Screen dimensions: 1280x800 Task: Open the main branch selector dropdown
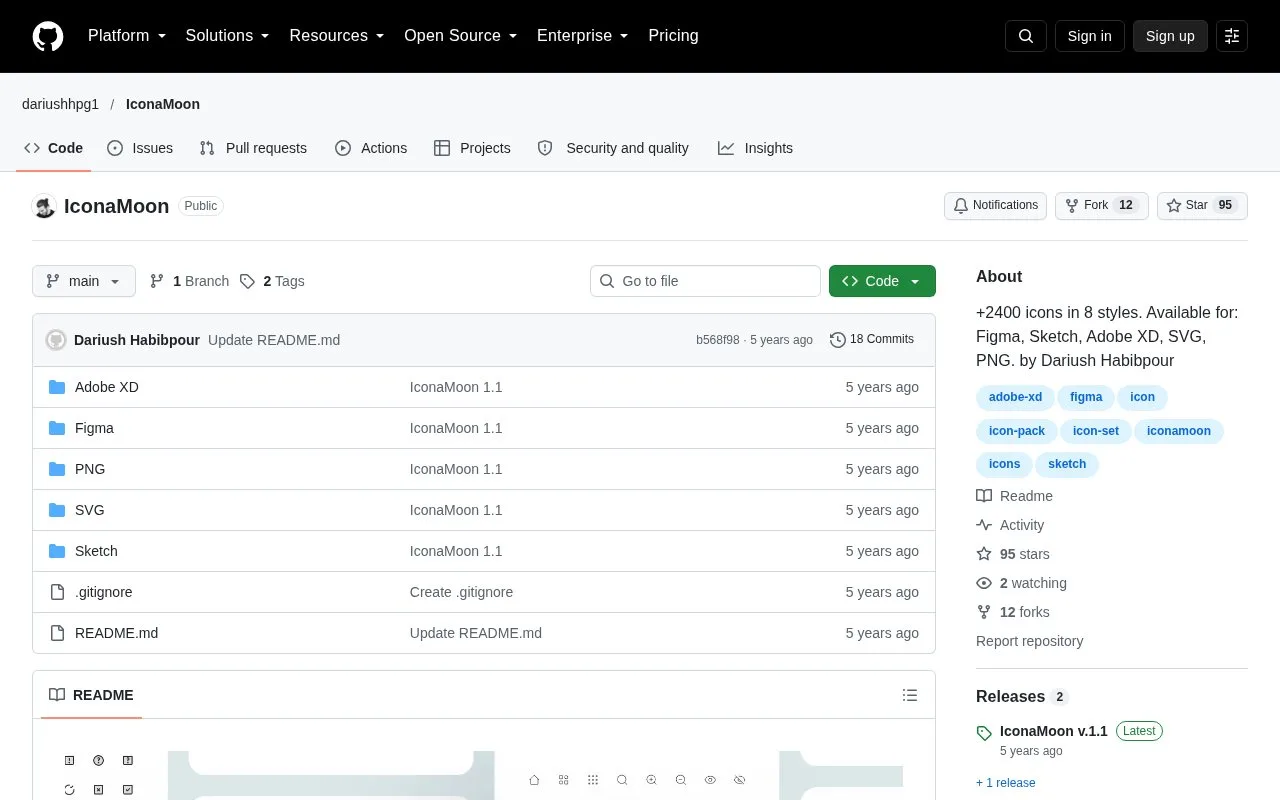84,281
